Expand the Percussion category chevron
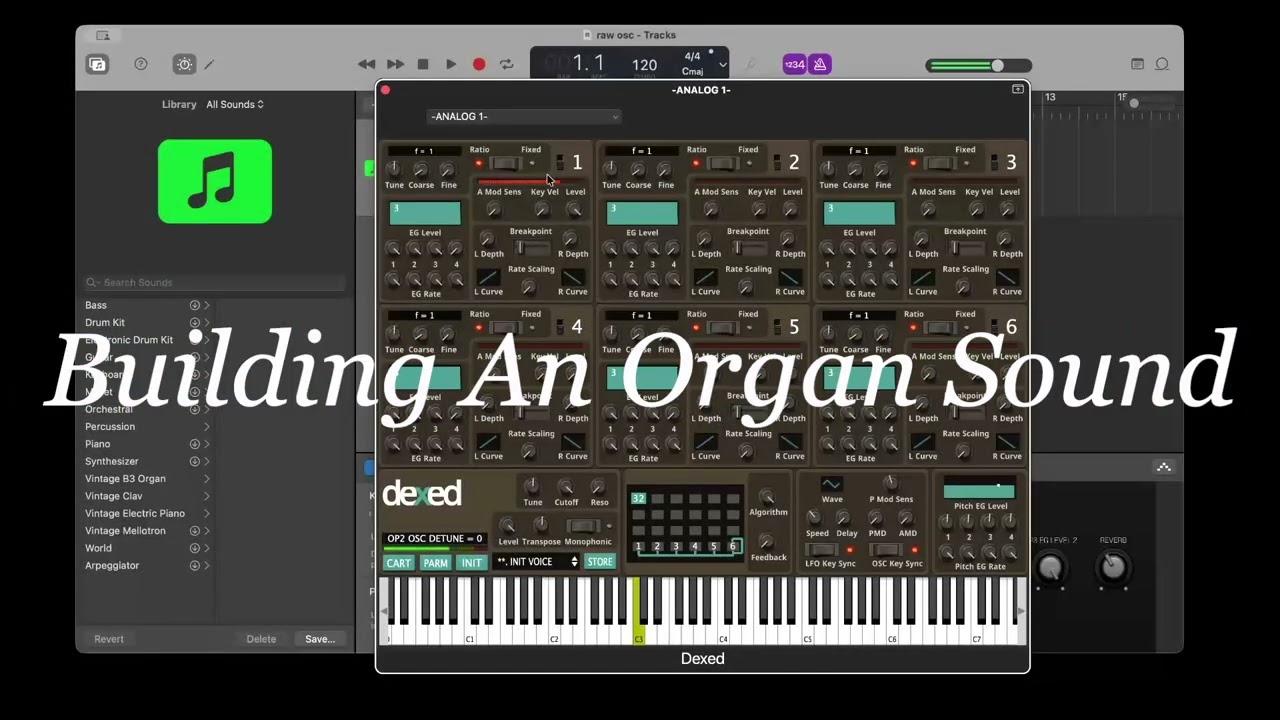This screenshot has height=720, width=1280. pos(207,427)
